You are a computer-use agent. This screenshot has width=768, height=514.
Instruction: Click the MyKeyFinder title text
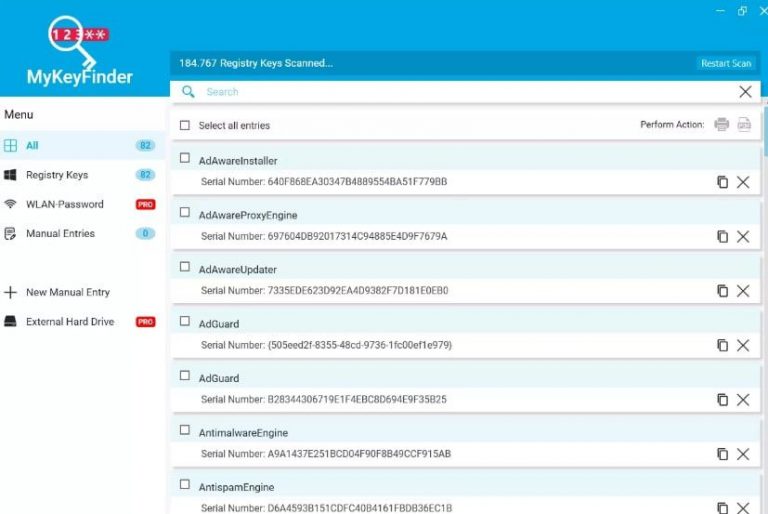click(x=80, y=77)
